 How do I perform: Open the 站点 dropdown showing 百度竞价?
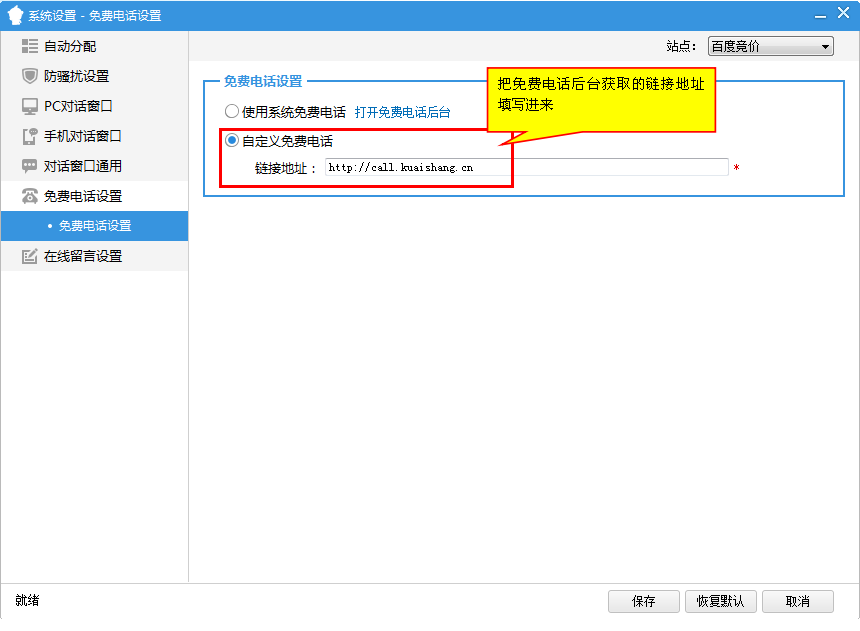(x=770, y=46)
